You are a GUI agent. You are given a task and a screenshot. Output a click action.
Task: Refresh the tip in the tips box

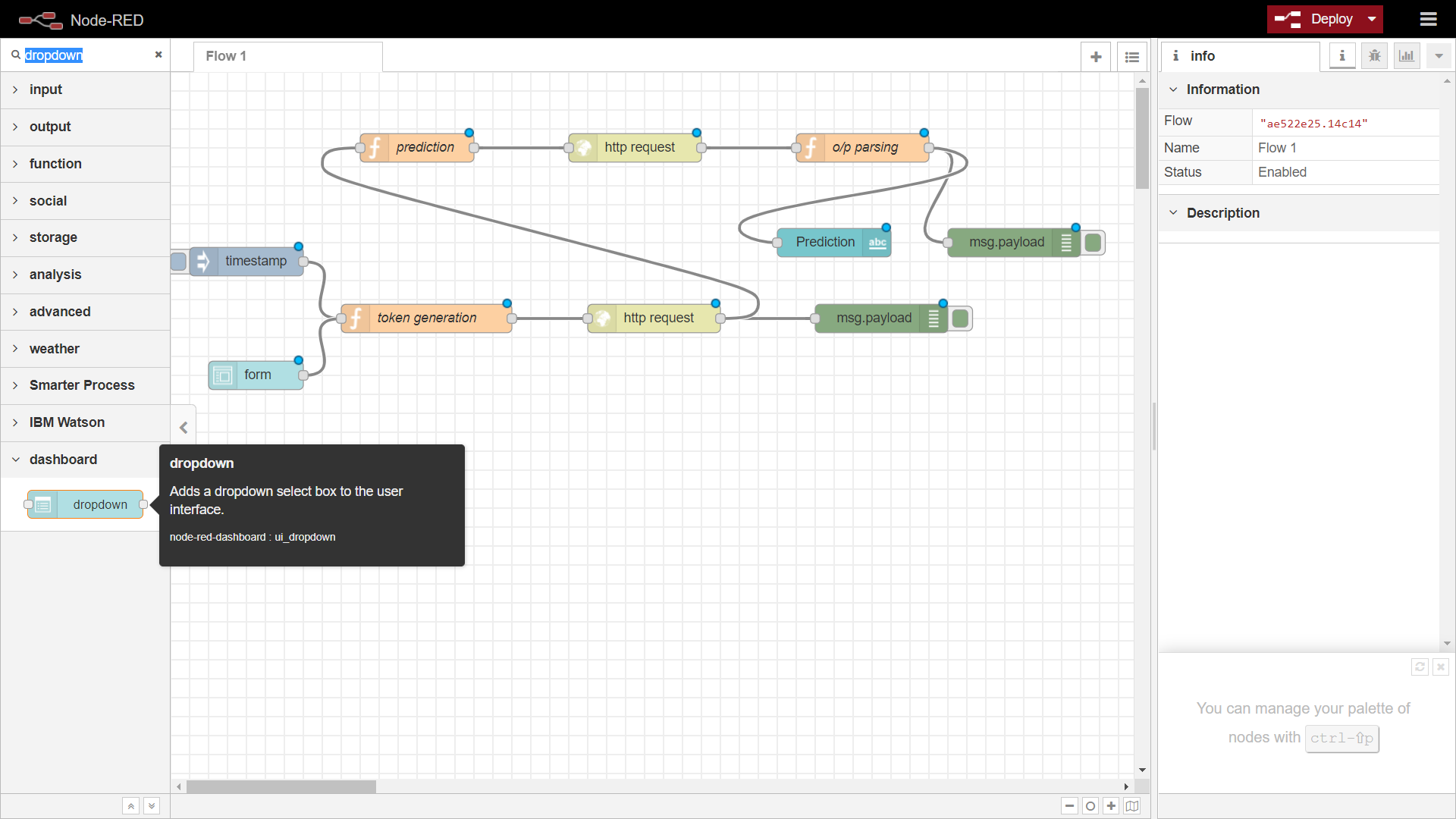pos(1420,667)
